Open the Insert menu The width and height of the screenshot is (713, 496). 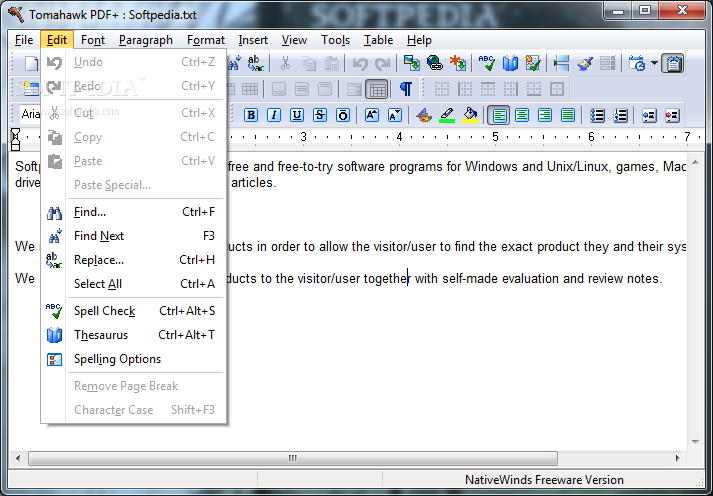253,40
